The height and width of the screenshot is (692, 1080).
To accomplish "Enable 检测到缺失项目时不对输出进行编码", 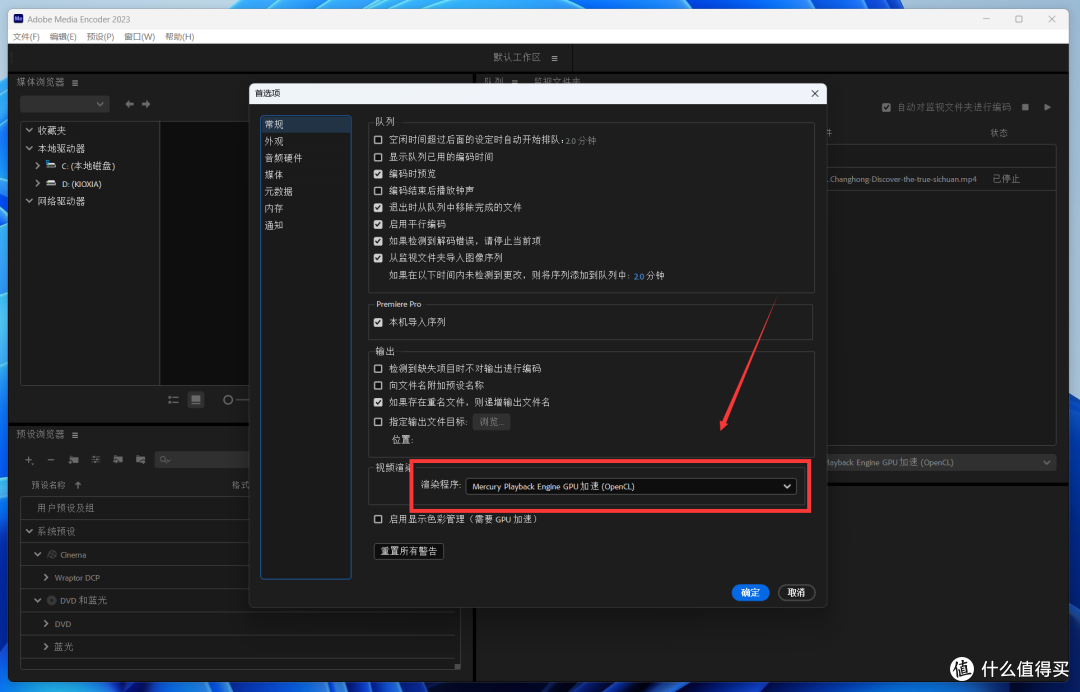I will 378,369.
